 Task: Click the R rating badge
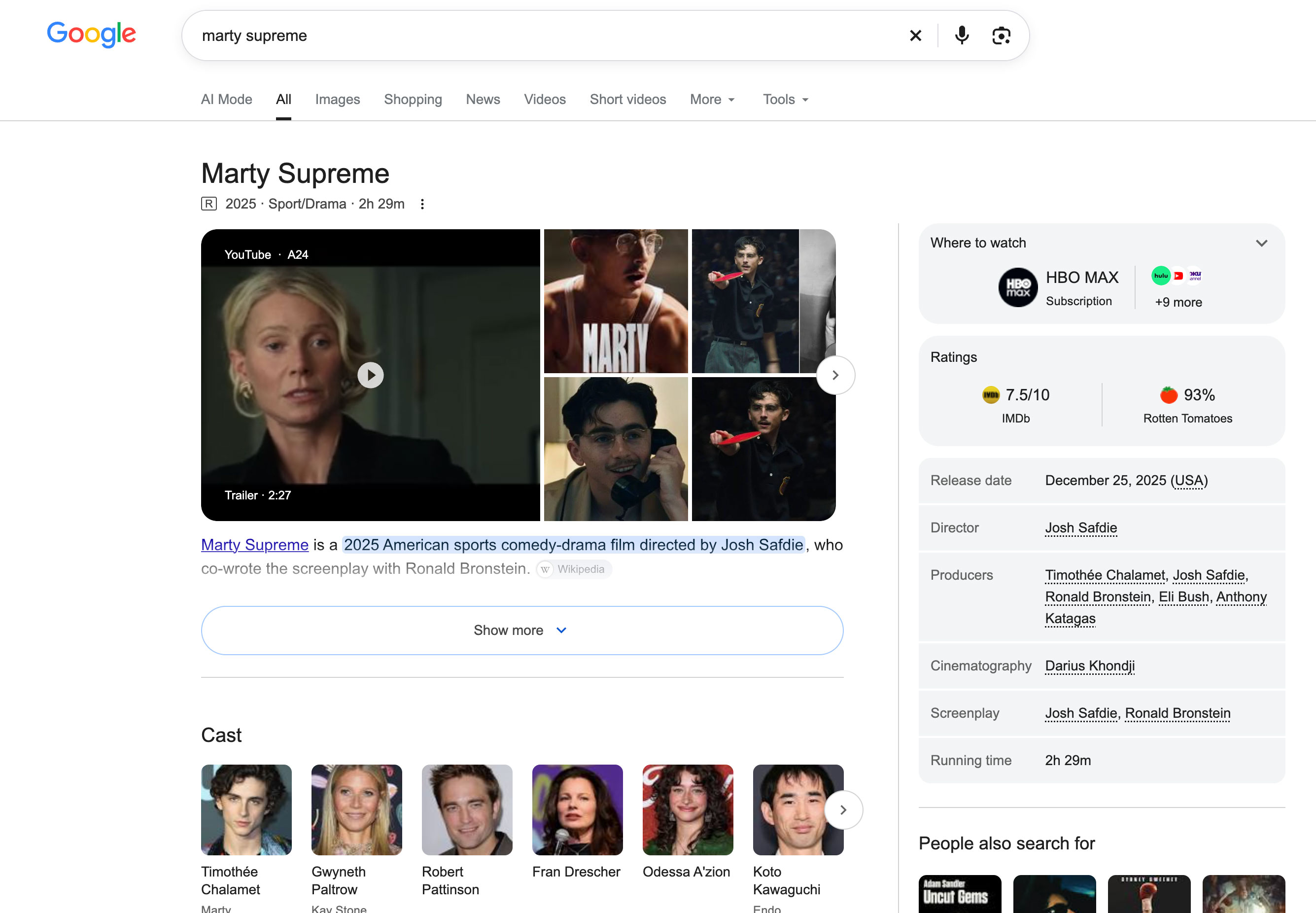click(209, 204)
